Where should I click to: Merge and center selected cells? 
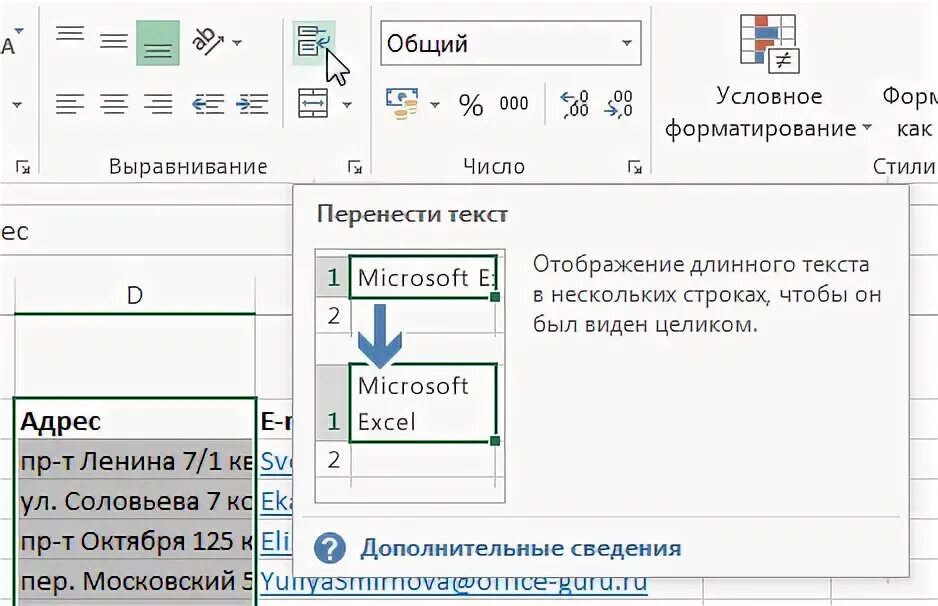pyautogui.click(x=313, y=104)
